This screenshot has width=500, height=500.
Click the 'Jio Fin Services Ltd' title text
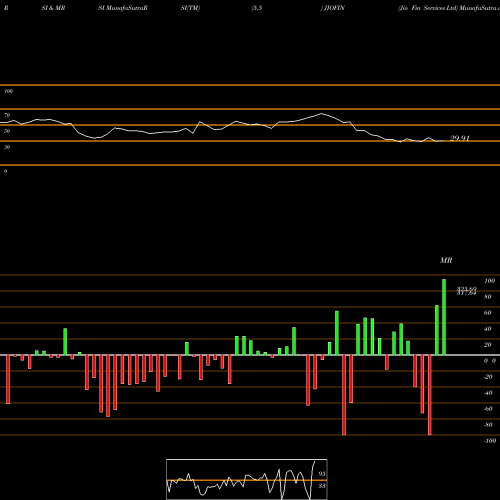tap(428, 8)
